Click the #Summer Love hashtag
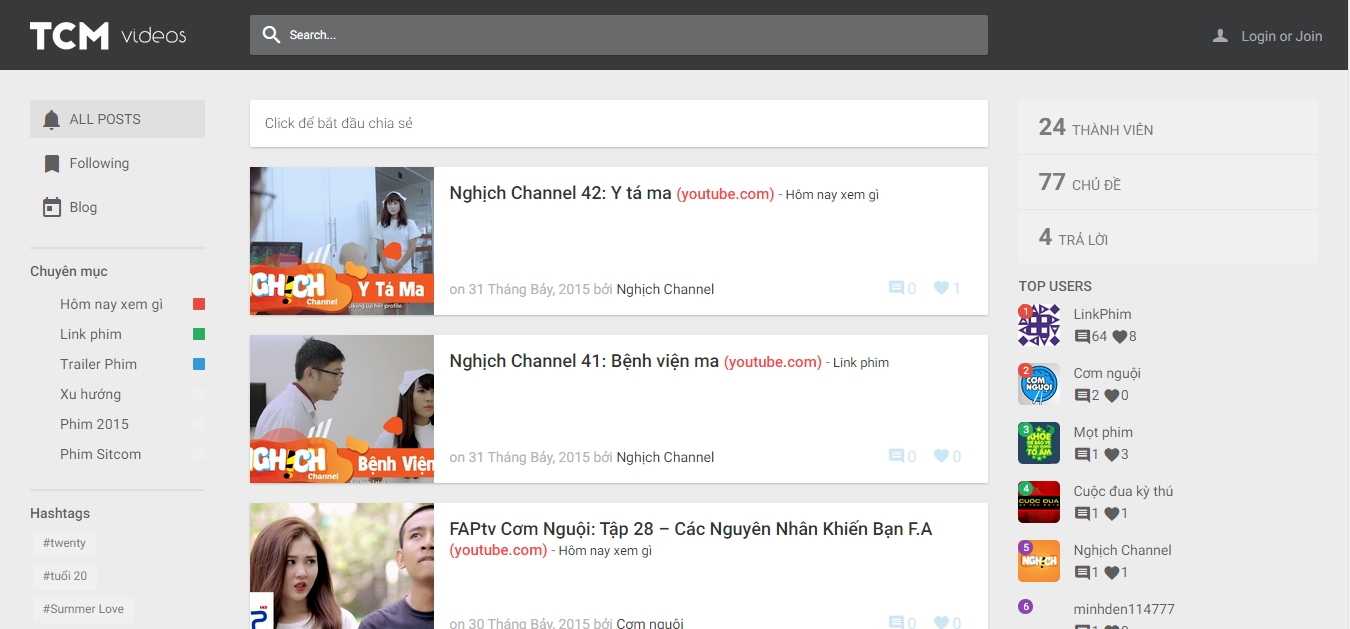Viewport: 1350px width, 629px height. tap(83, 609)
